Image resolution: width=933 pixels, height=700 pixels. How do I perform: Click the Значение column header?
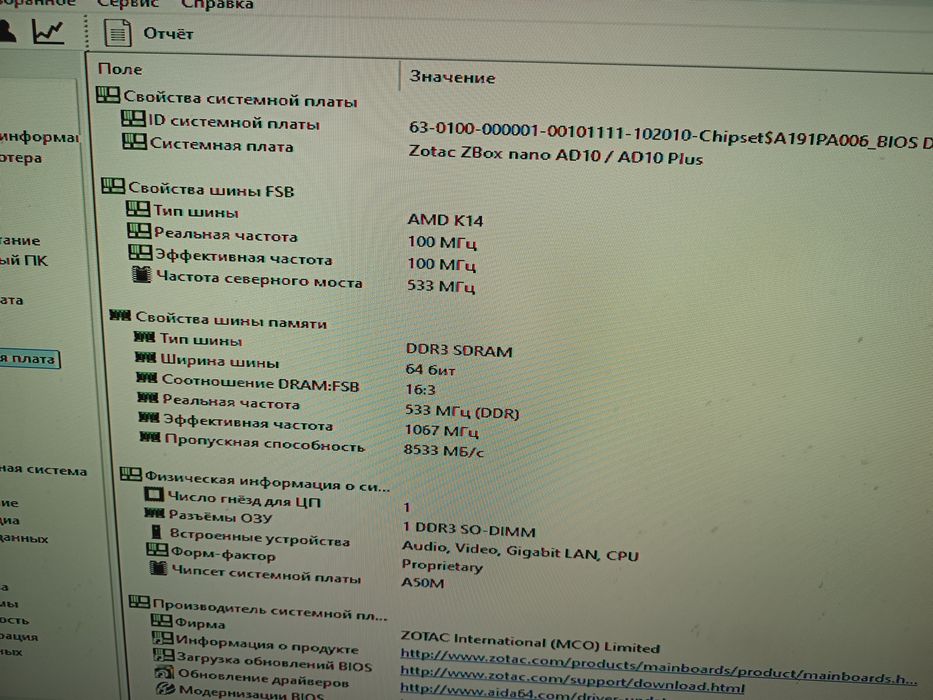[452, 77]
